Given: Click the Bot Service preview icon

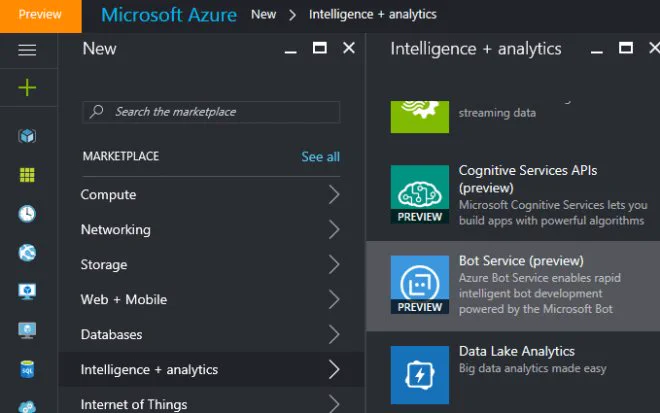Looking at the screenshot, I should pos(420,285).
